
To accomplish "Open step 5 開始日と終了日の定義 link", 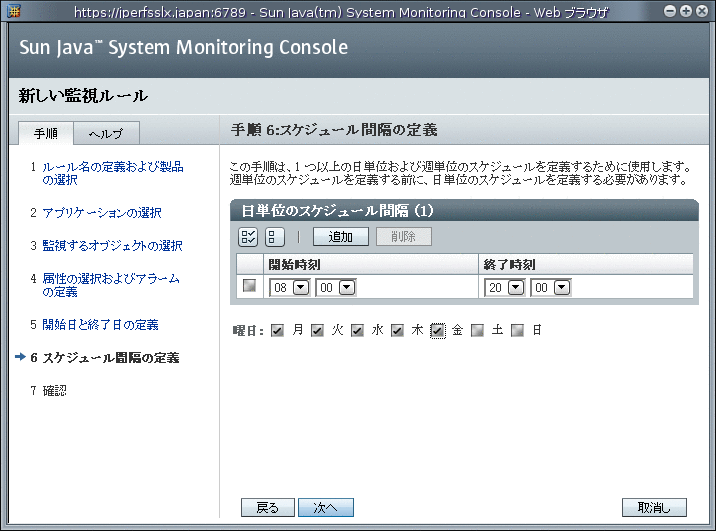I will (x=100, y=325).
